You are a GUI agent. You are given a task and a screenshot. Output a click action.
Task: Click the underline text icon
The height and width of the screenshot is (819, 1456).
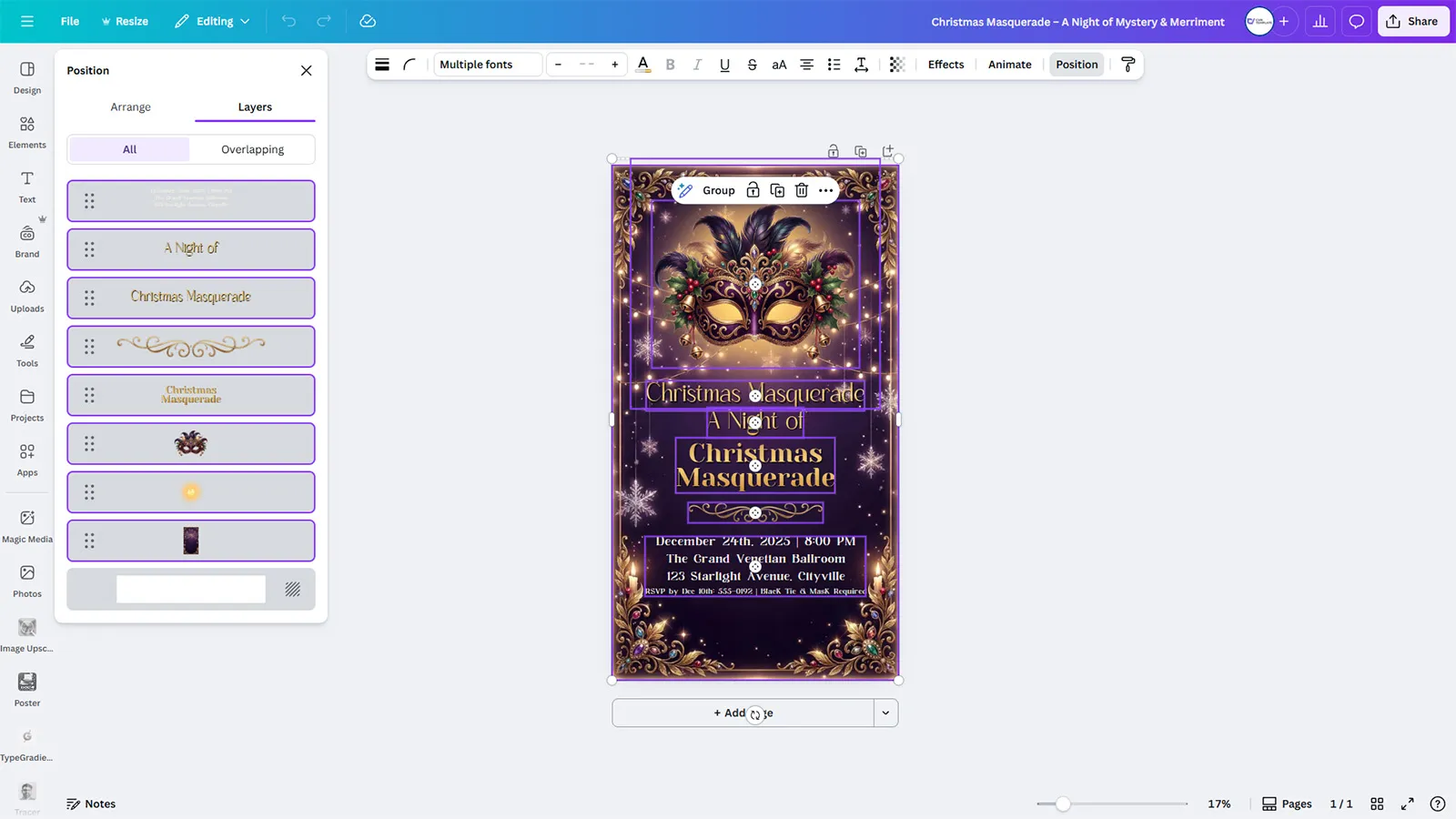coord(724,65)
